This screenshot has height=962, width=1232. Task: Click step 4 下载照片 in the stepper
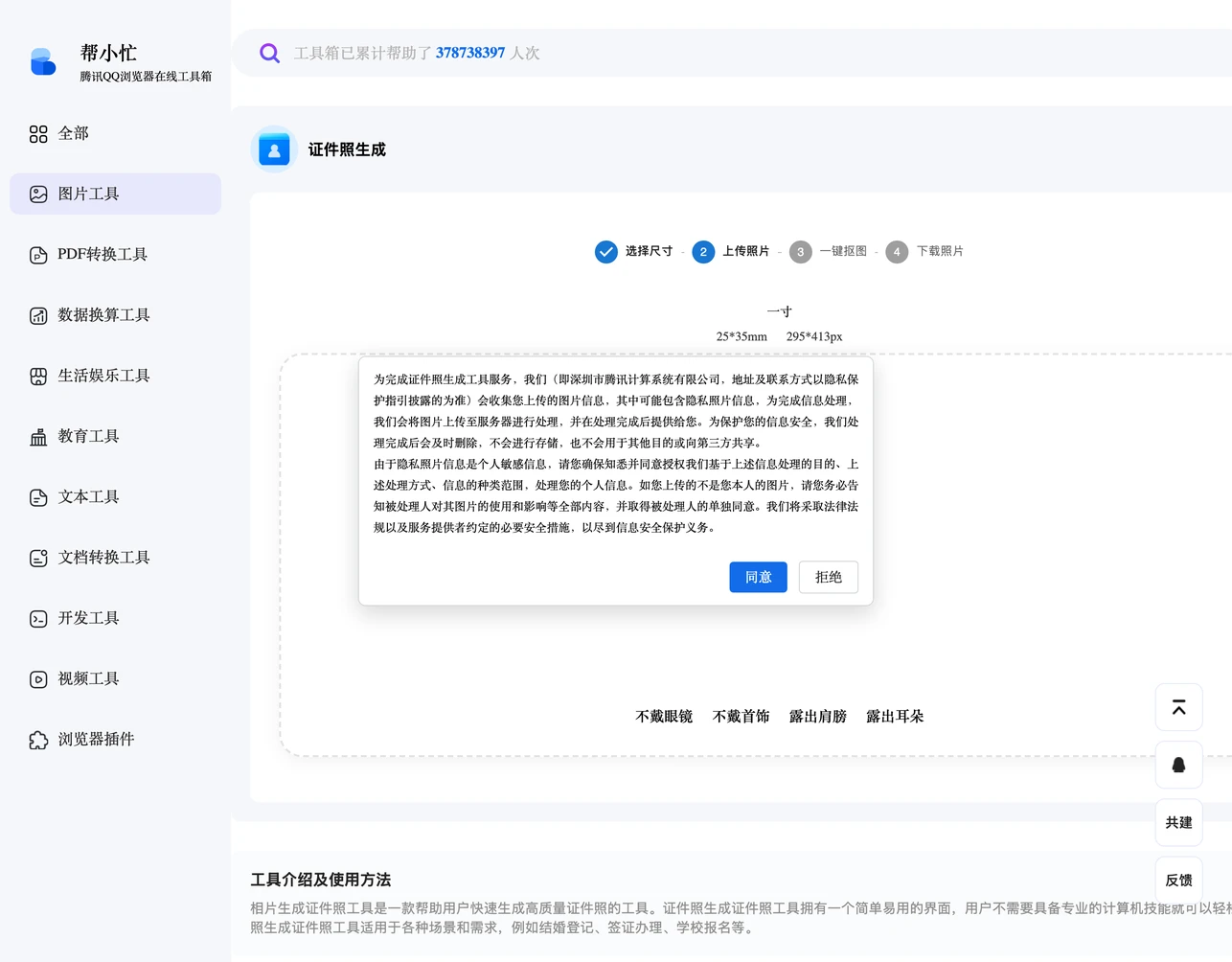click(x=924, y=252)
